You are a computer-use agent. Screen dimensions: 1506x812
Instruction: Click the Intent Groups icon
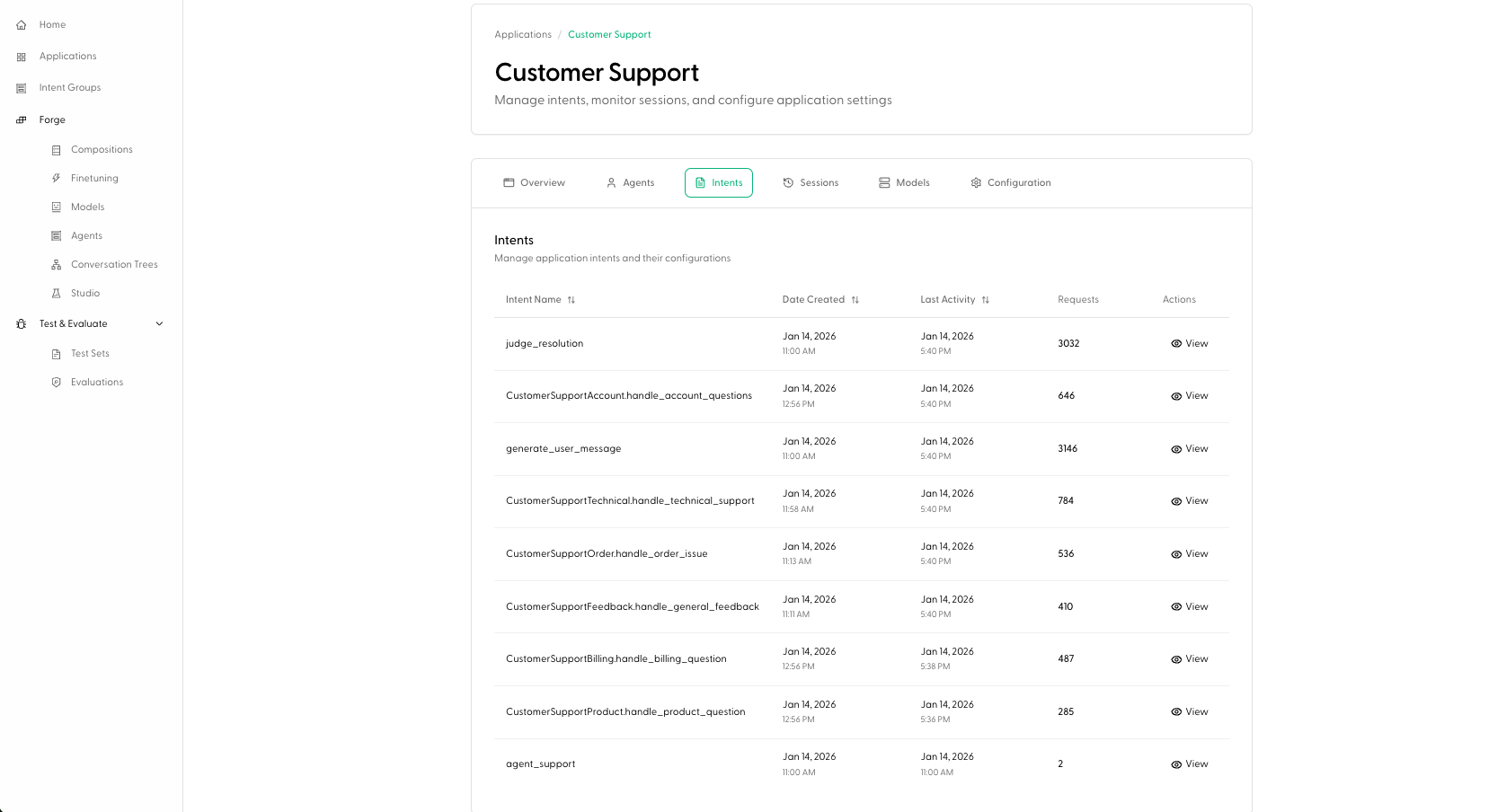pyautogui.click(x=22, y=88)
